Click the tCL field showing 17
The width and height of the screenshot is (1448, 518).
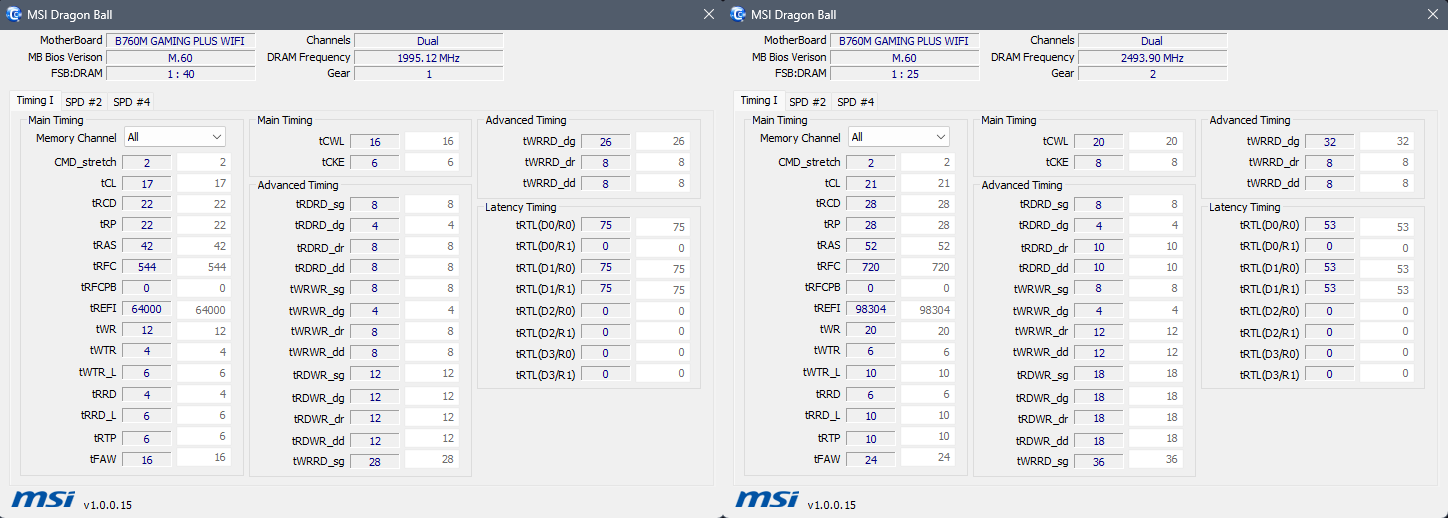[147, 183]
